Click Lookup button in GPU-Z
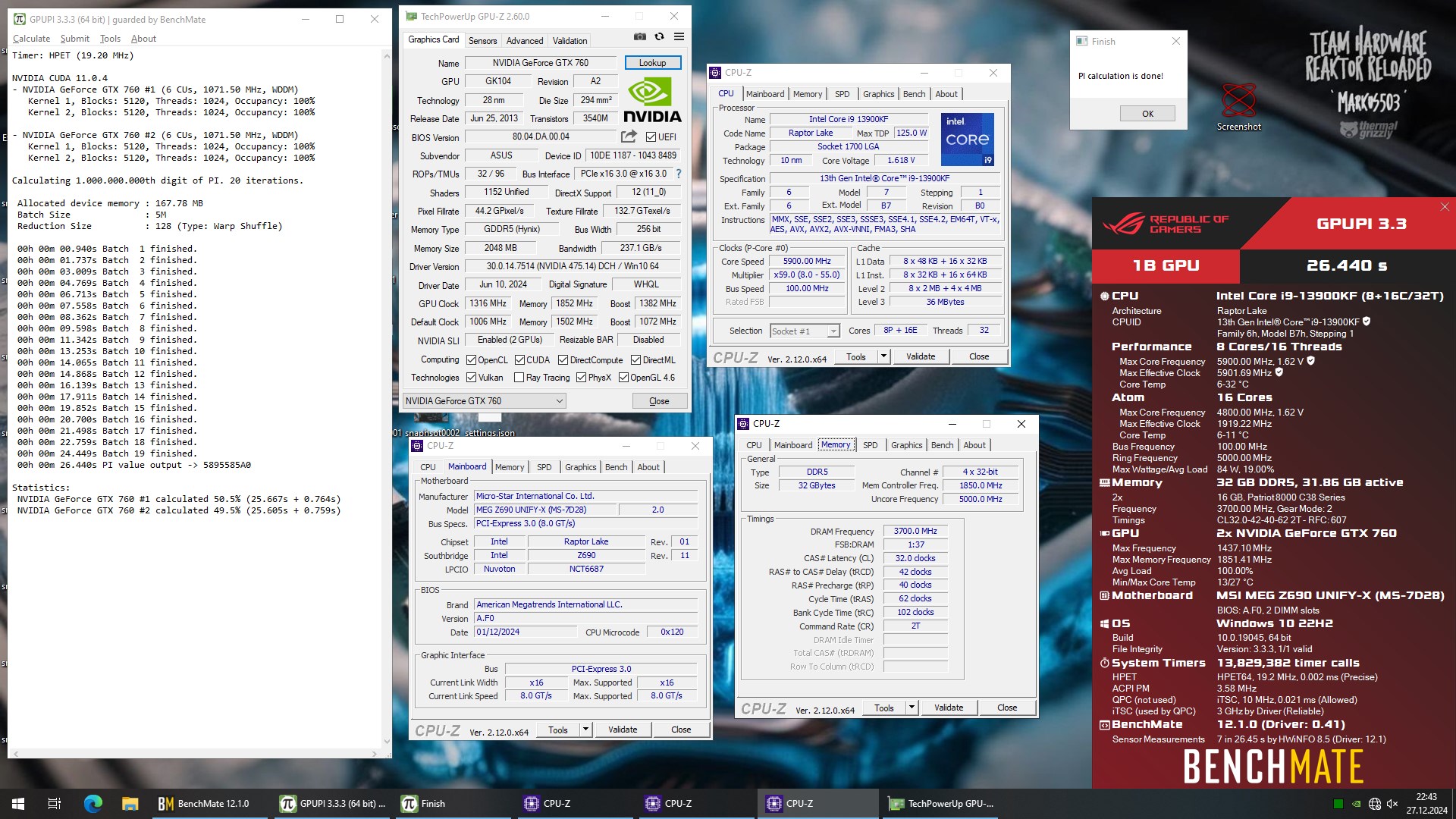Viewport: 1456px width, 819px height. (x=652, y=63)
